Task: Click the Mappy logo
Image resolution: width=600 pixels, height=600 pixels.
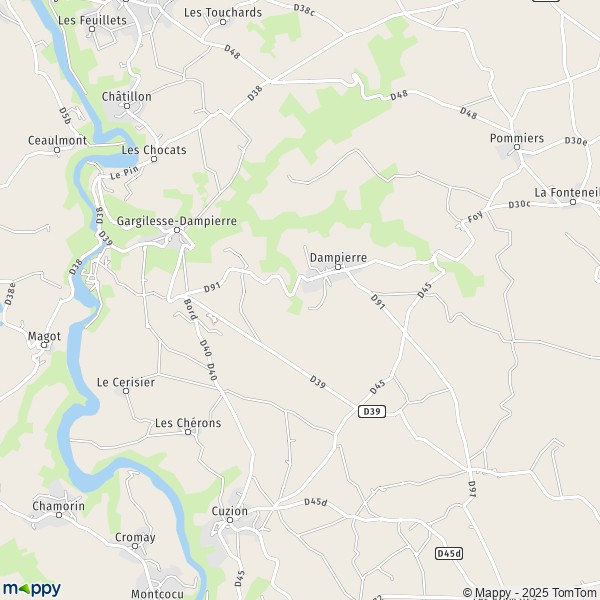Action: pyautogui.click(x=32, y=589)
